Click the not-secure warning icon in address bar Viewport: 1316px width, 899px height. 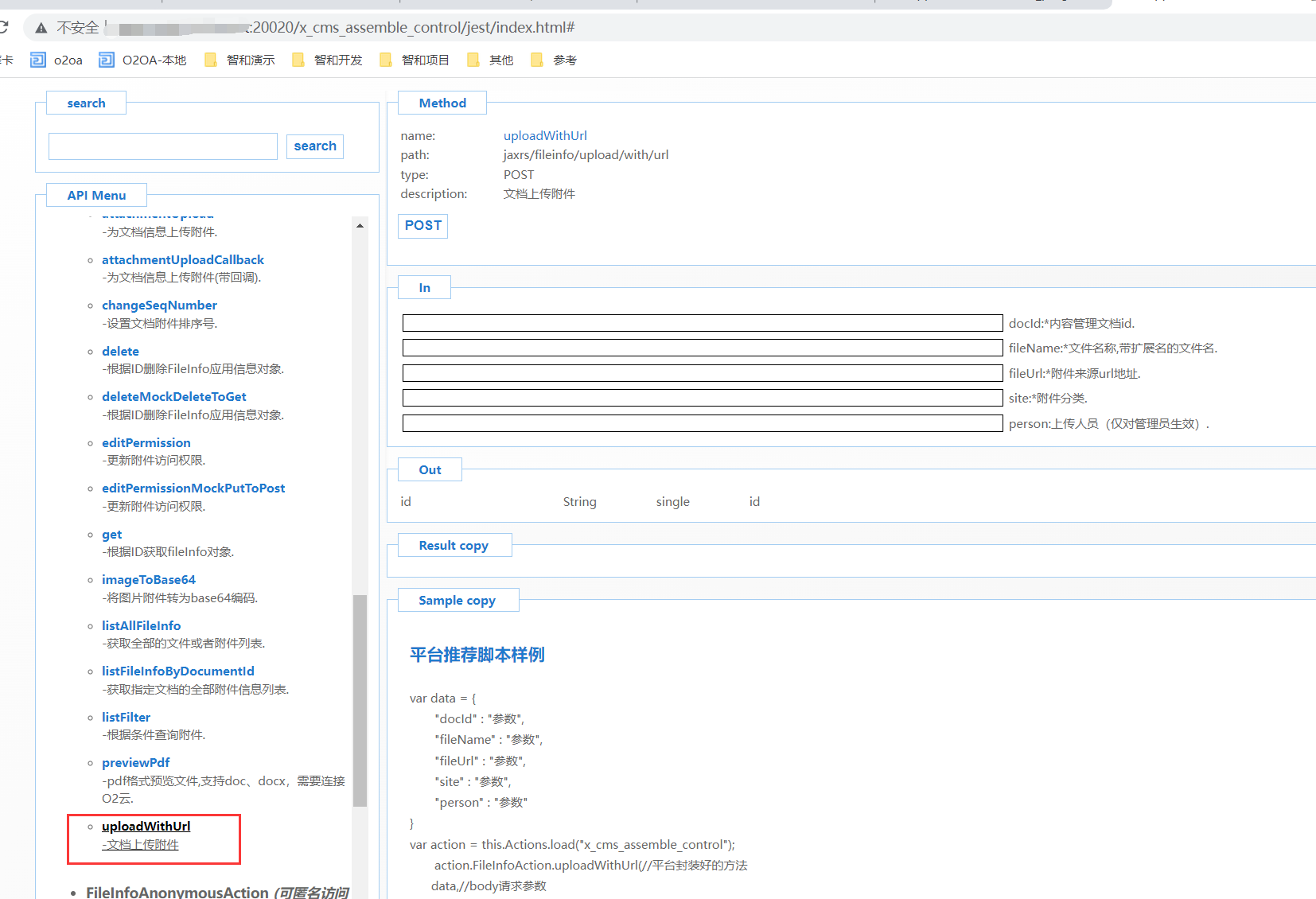(x=41, y=28)
